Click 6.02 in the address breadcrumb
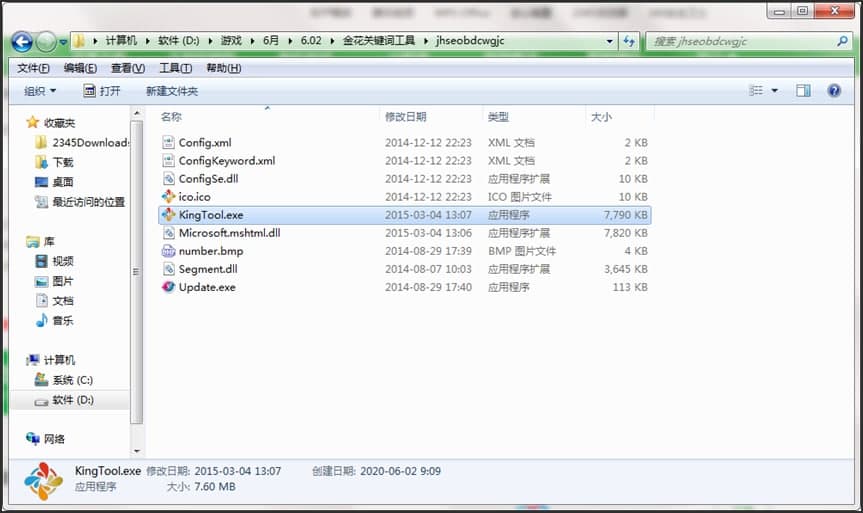863x513 pixels. click(311, 41)
